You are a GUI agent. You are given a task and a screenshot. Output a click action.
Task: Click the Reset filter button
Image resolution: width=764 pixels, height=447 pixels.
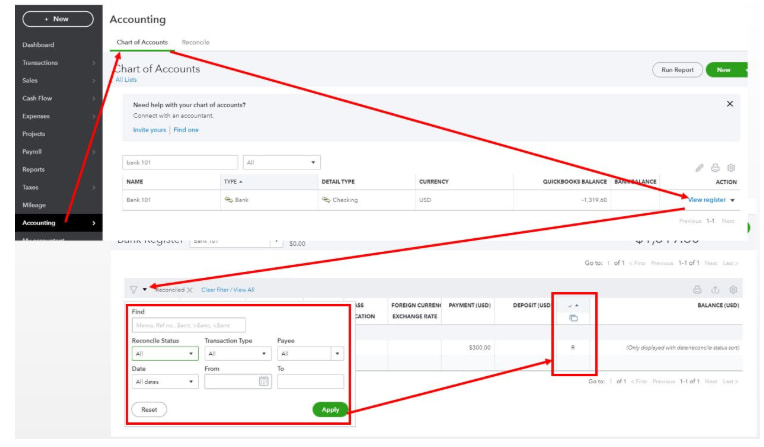pyautogui.click(x=149, y=410)
